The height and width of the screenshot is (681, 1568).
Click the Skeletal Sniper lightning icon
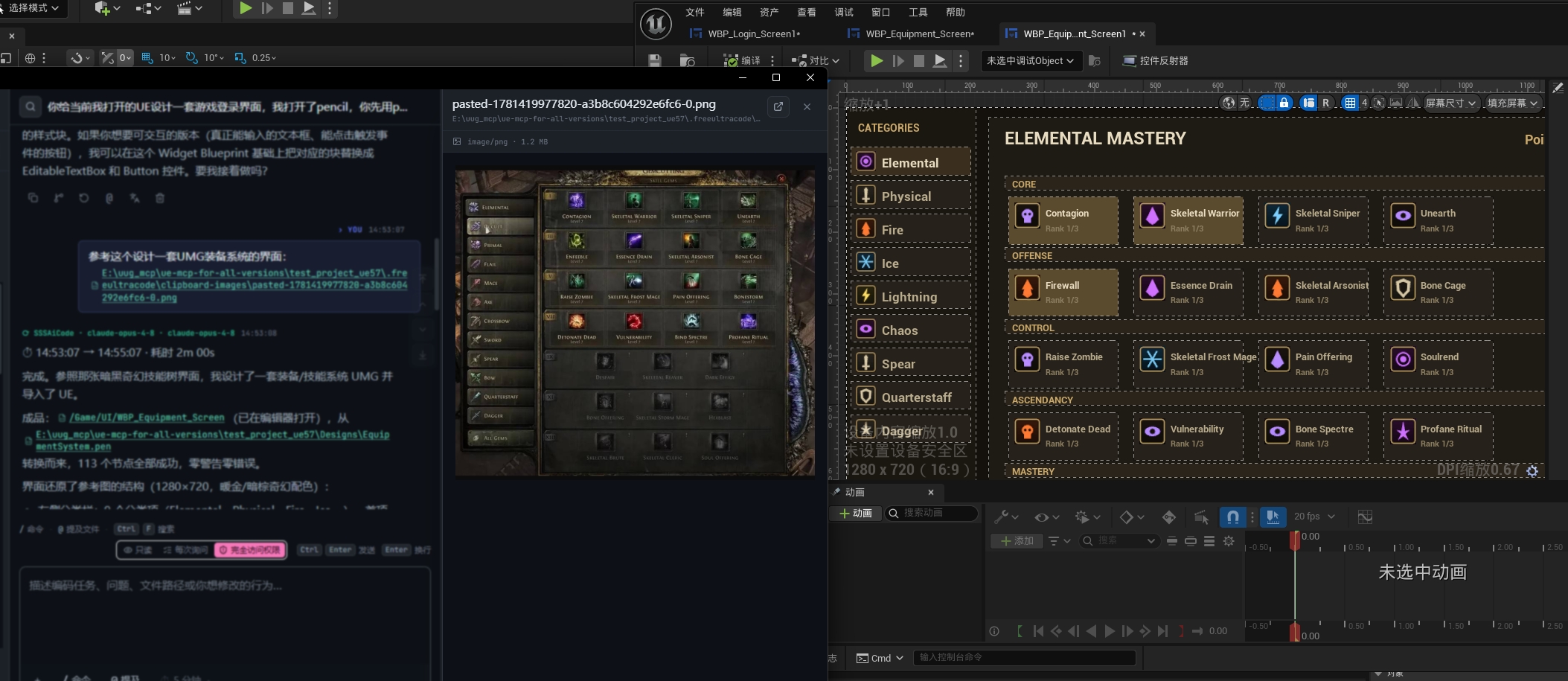coord(1277,216)
